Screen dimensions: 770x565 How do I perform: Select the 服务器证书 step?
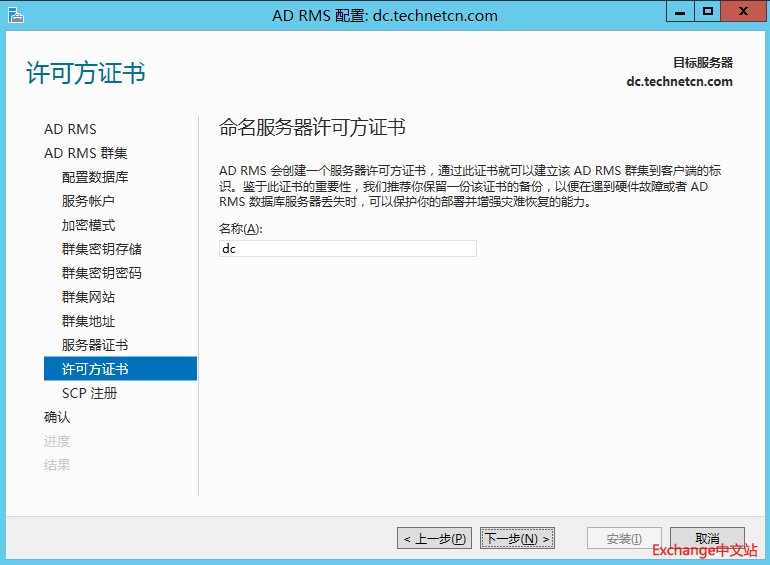click(x=95, y=345)
